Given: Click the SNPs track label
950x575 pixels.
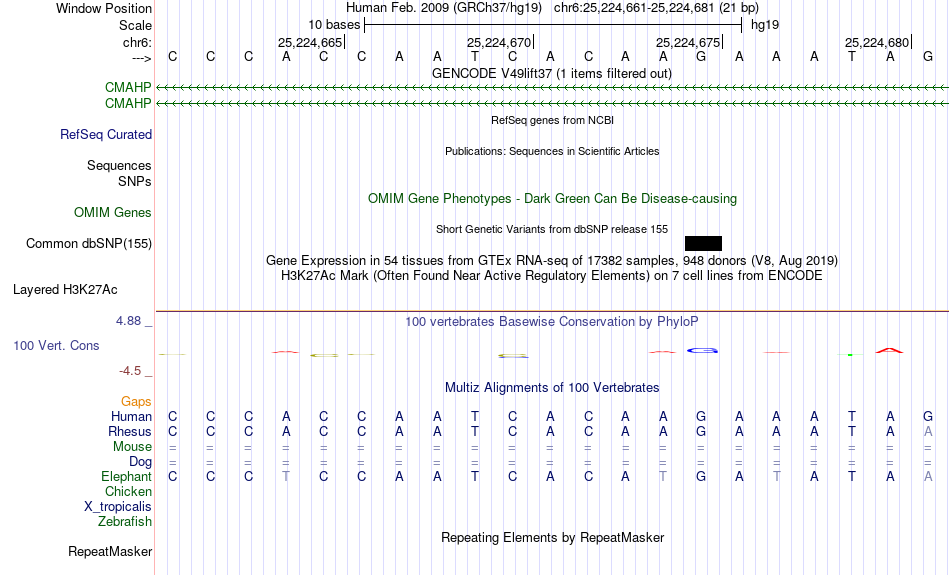Looking at the screenshot, I should [135, 181].
